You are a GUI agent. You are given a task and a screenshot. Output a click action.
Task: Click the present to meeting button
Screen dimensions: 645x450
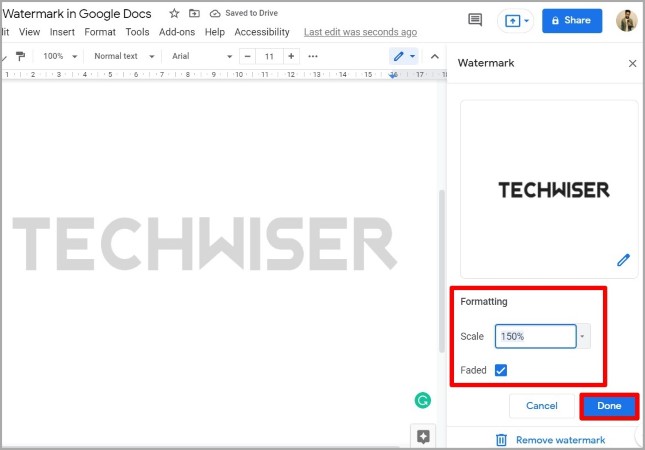click(x=515, y=21)
